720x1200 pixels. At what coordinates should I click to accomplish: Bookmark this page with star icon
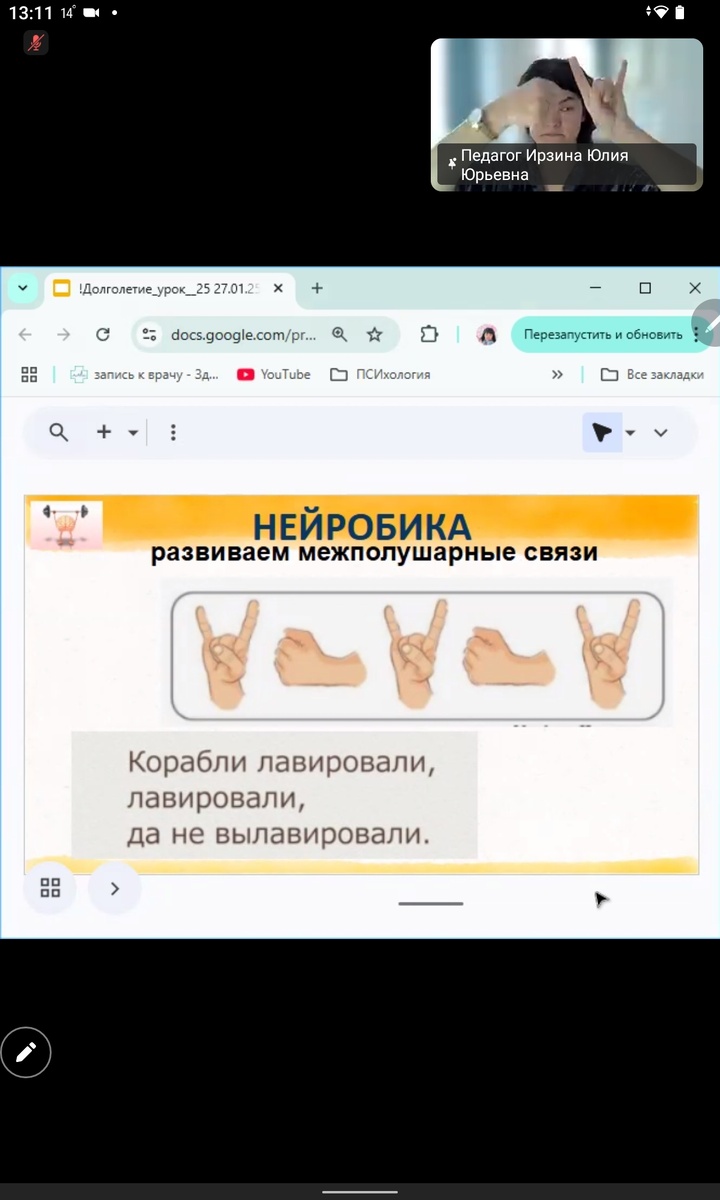(375, 335)
